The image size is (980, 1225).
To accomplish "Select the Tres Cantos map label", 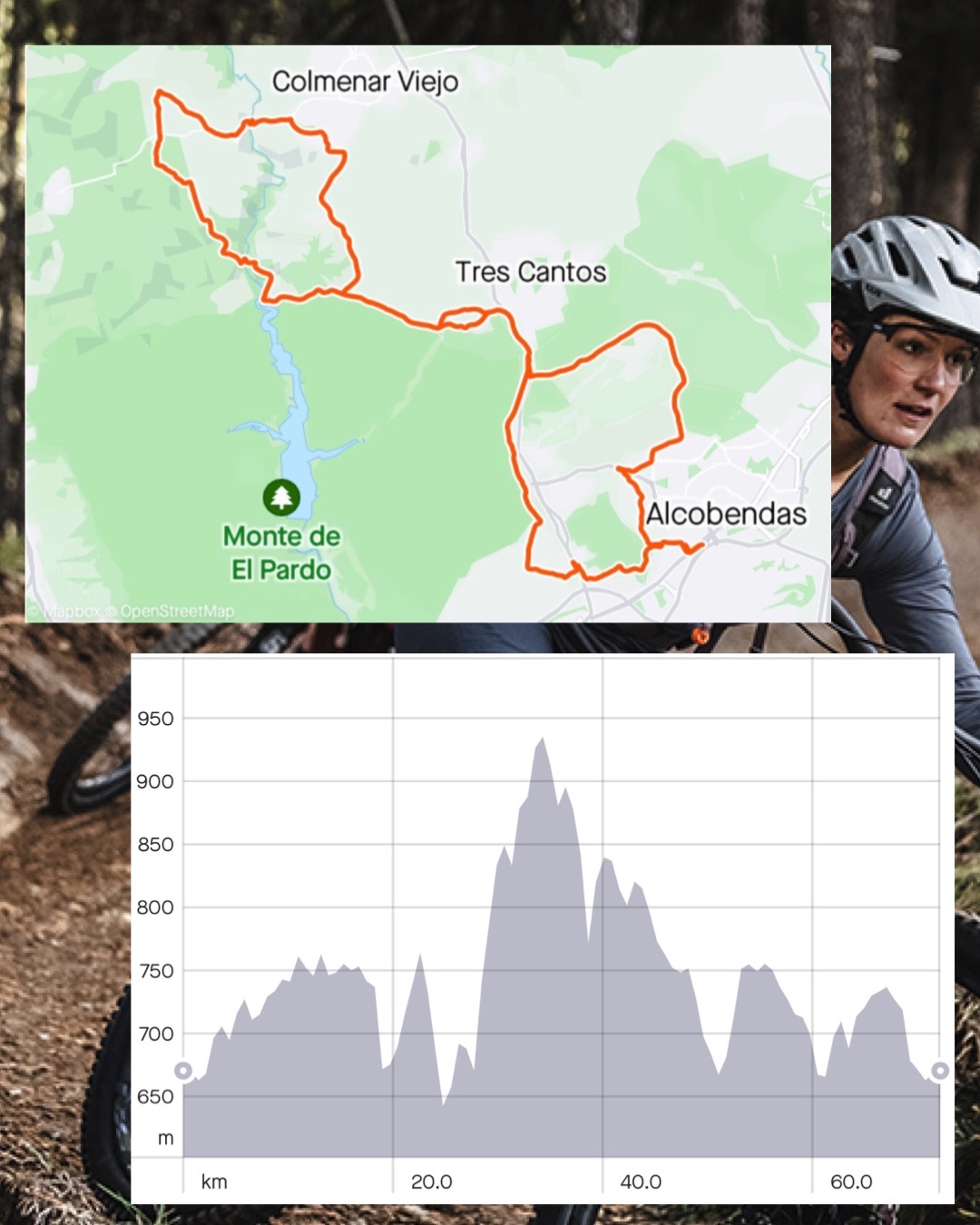I will (x=531, y=271).
